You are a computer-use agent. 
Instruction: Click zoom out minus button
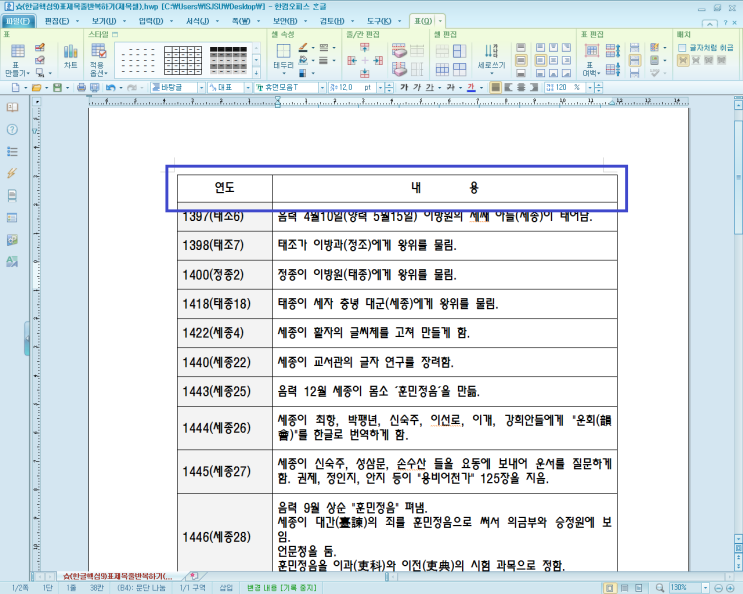(x=718, y=588)
